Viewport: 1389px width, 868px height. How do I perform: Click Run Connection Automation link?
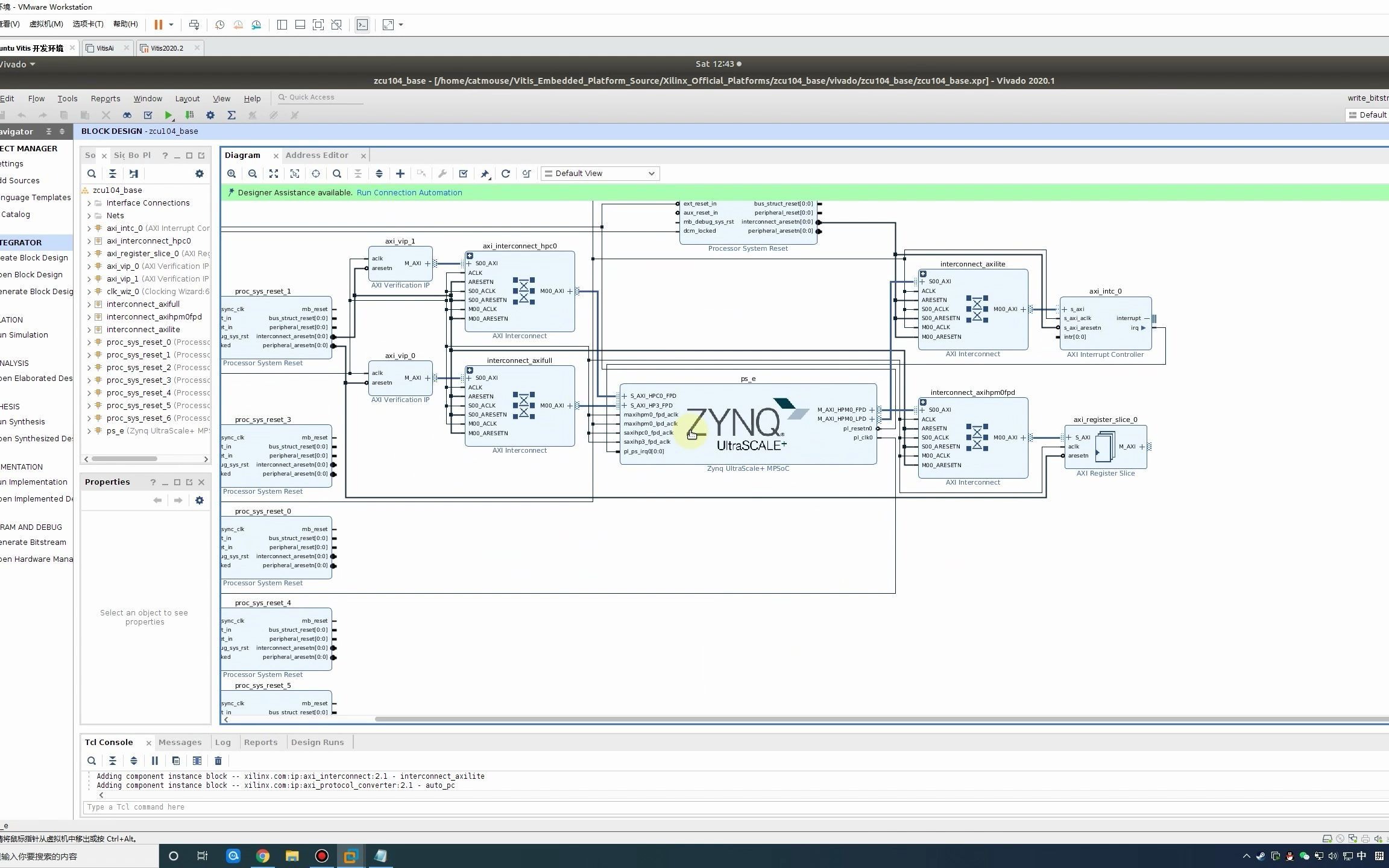(x=409, y=193)
